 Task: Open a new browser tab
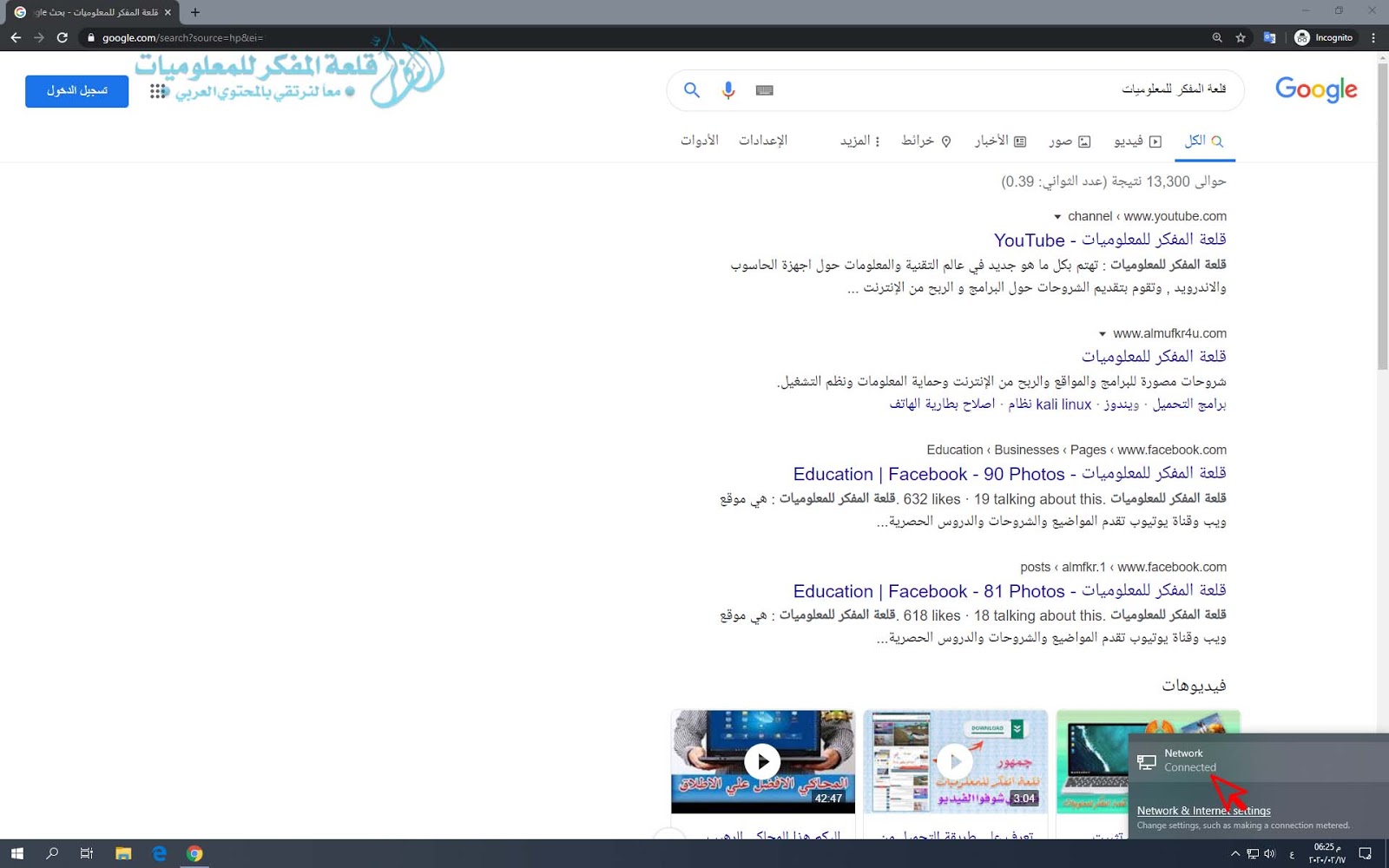pos(195,12)
